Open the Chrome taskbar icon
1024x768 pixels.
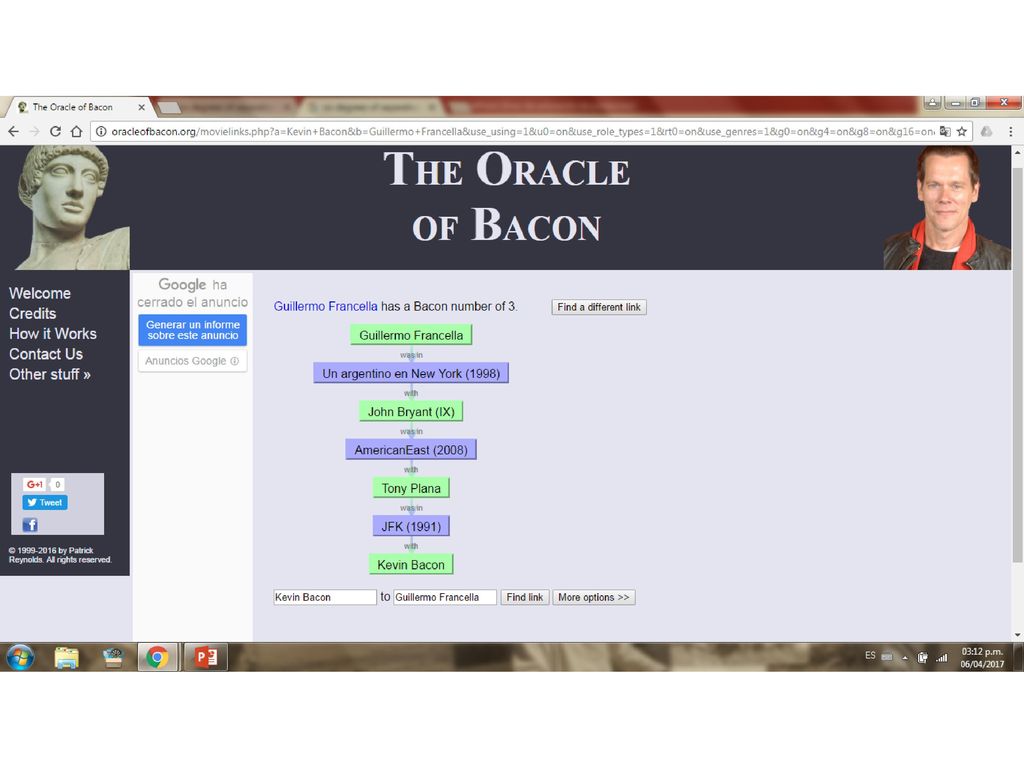pos(157,657)
